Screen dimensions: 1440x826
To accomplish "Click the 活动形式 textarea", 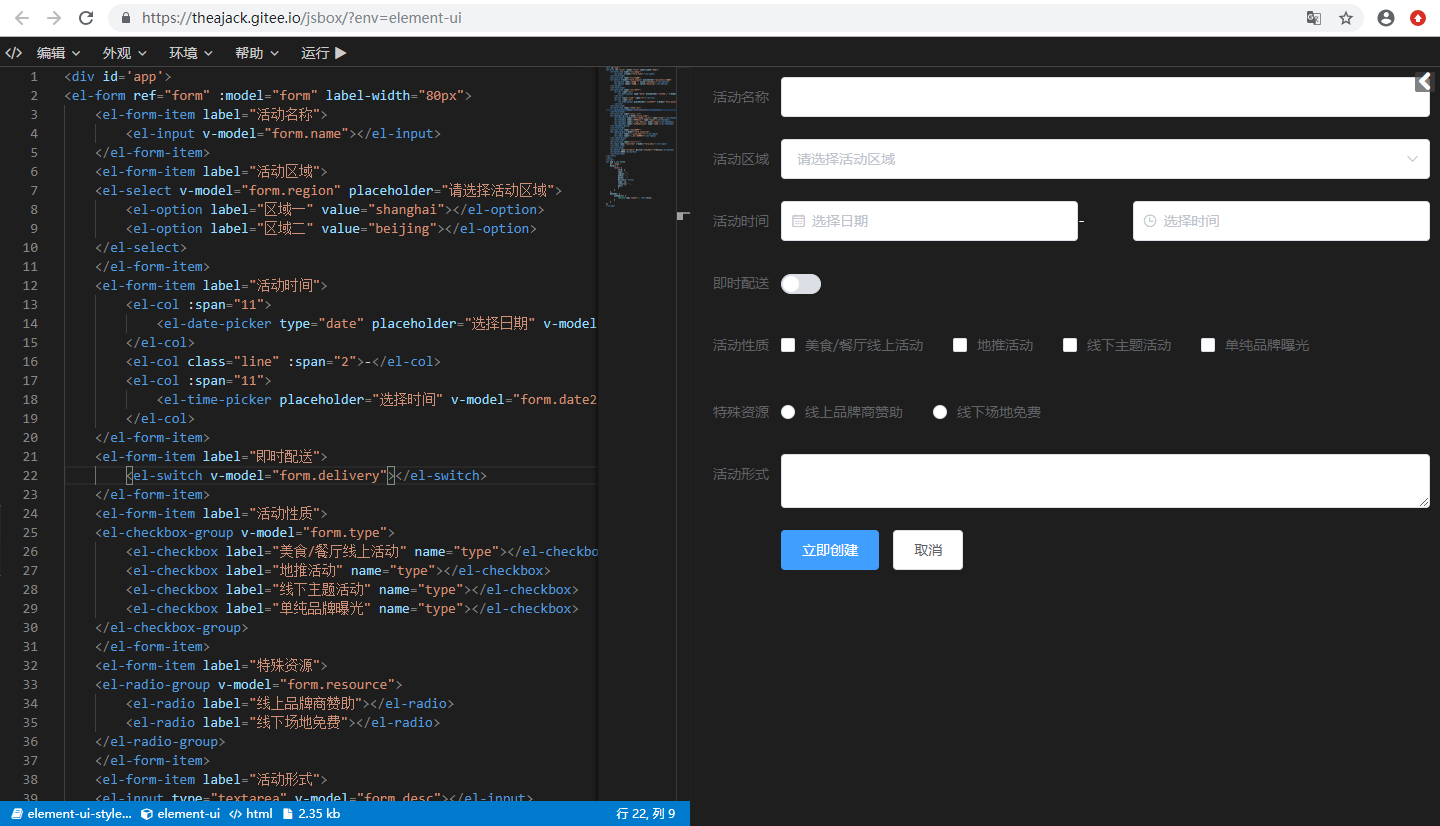I will tap(1105, 481).
